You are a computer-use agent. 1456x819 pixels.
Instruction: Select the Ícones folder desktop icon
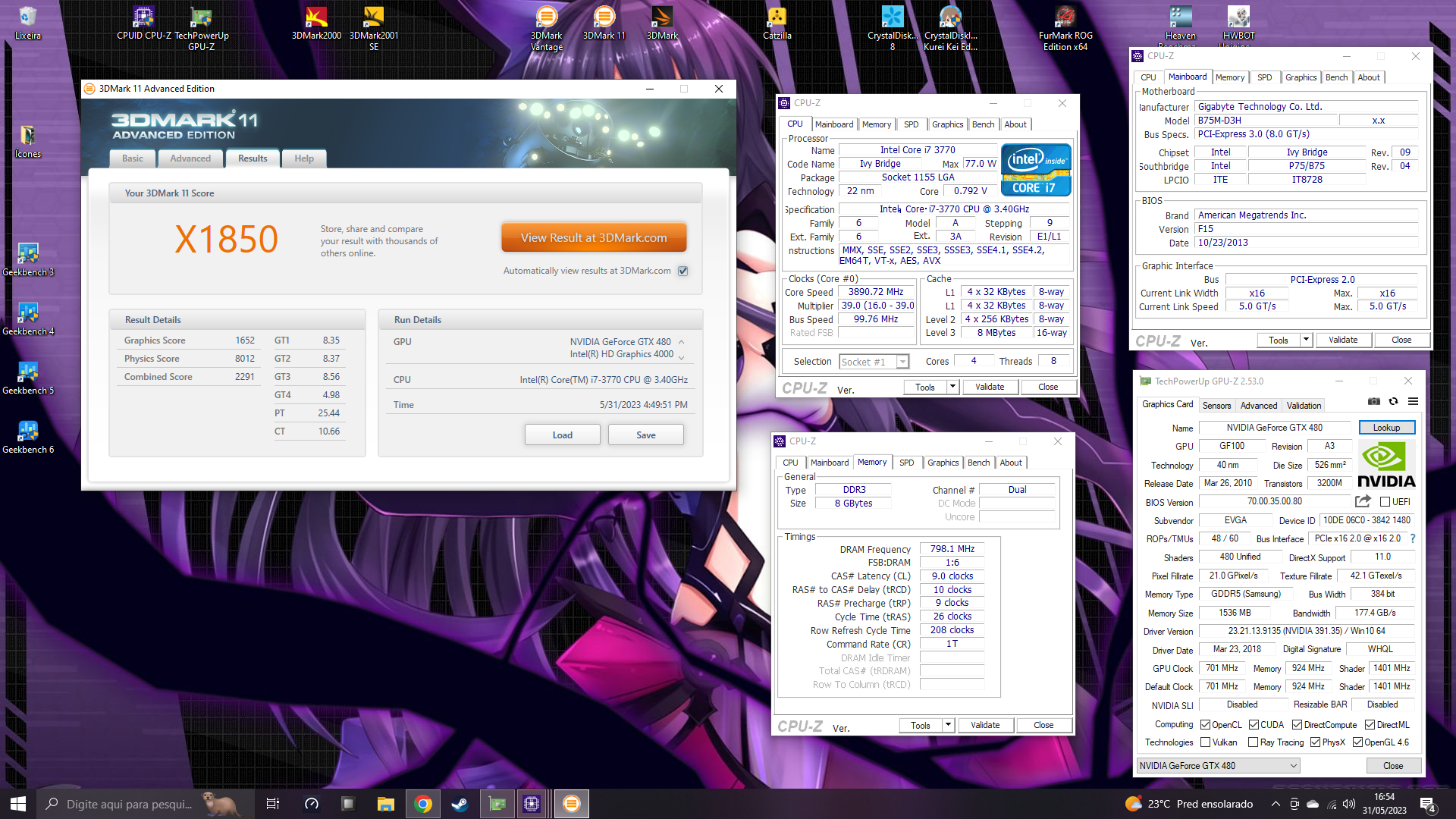click(x=28, y=143)
